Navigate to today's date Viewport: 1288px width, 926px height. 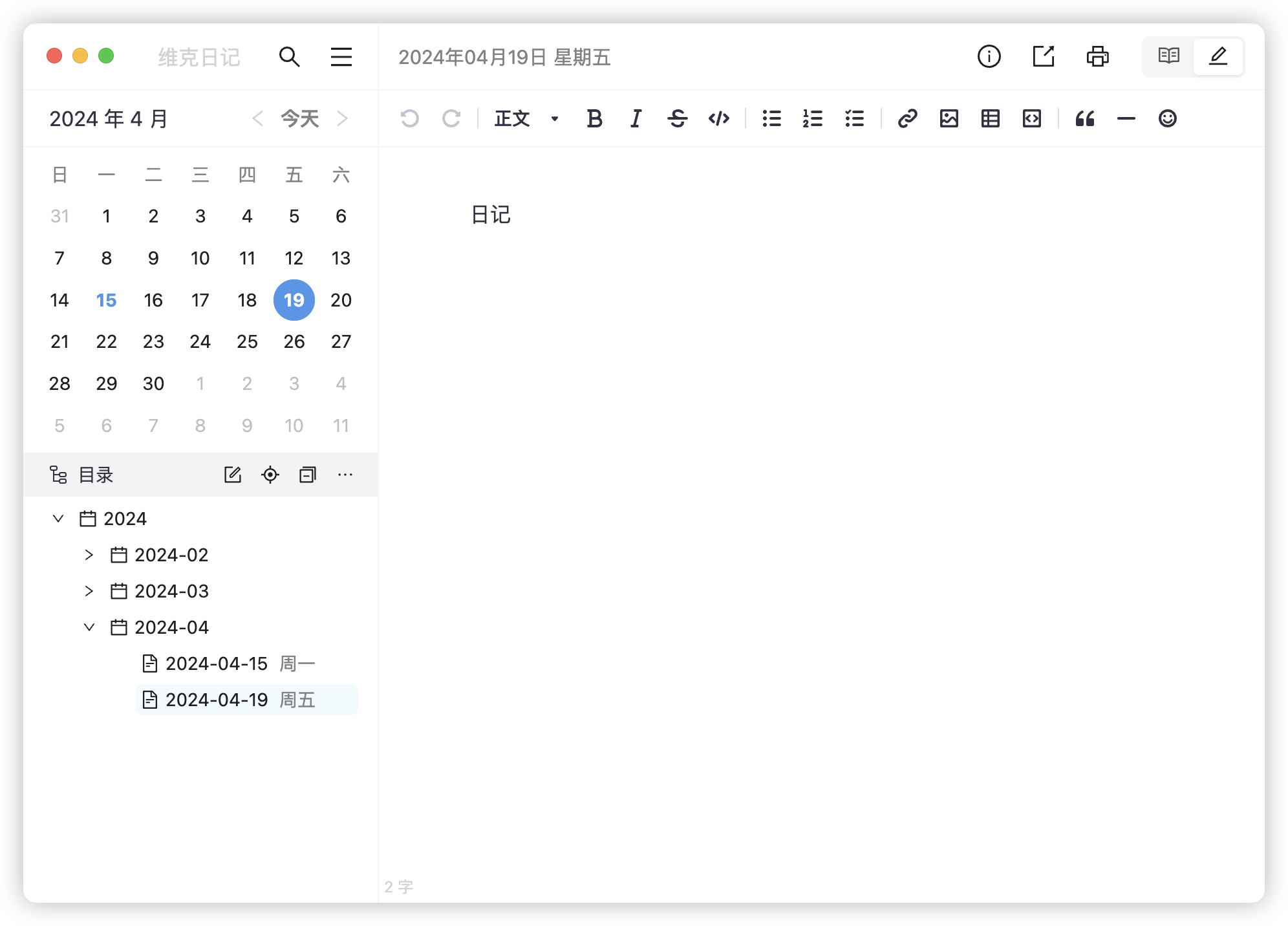300,118
